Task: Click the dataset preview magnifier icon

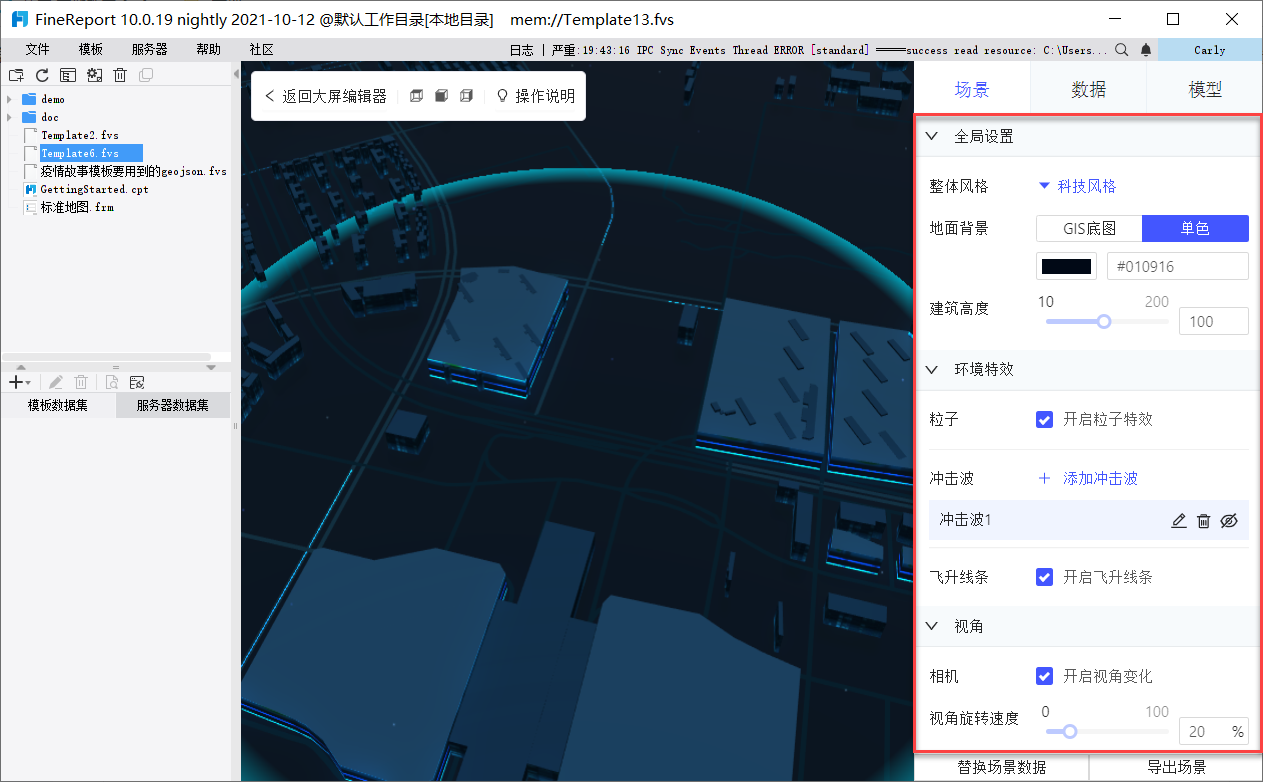Action: pyautogui.click(x=112, y=382)
